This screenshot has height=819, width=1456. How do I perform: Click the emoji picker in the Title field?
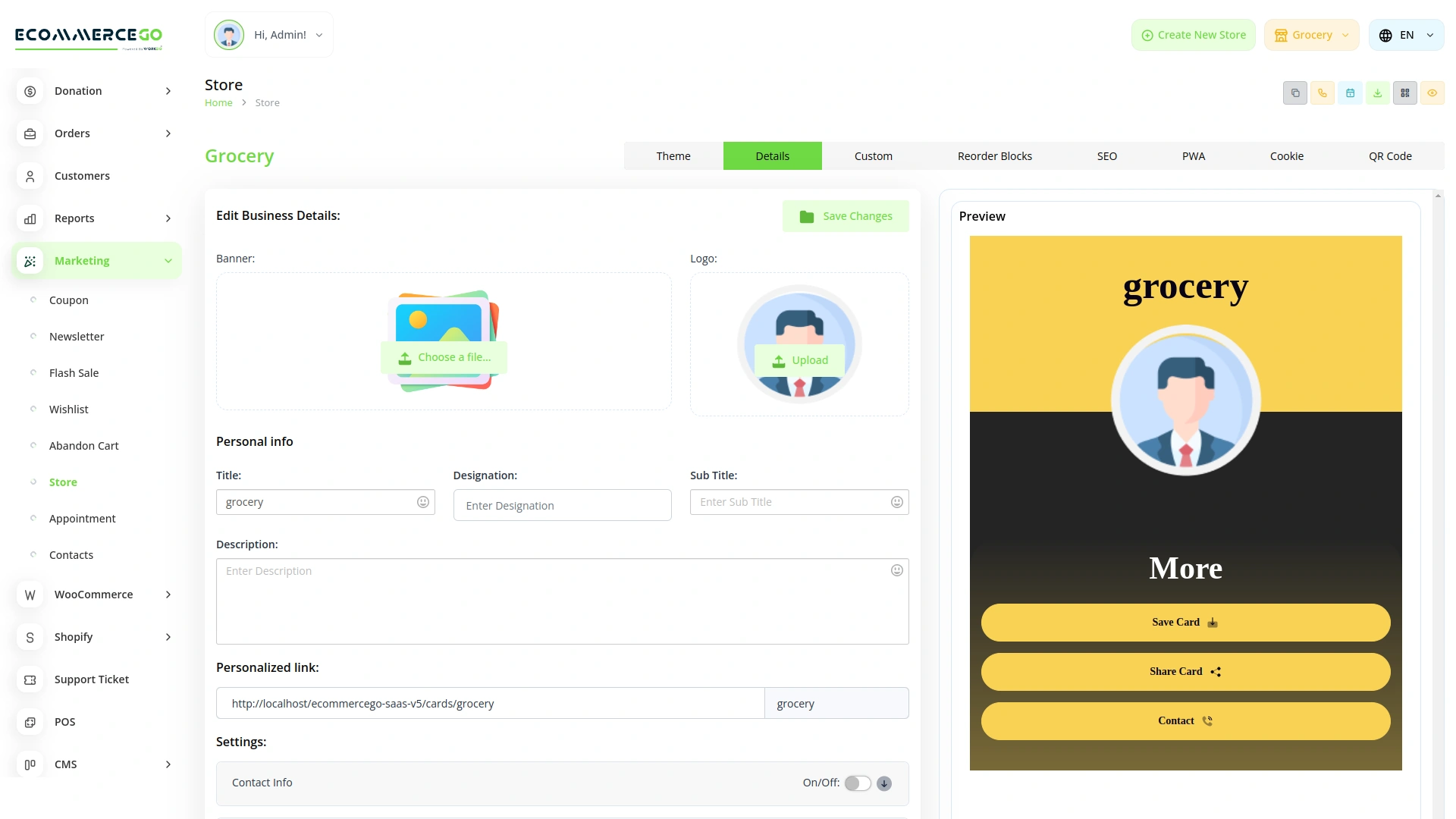[422, 501]
